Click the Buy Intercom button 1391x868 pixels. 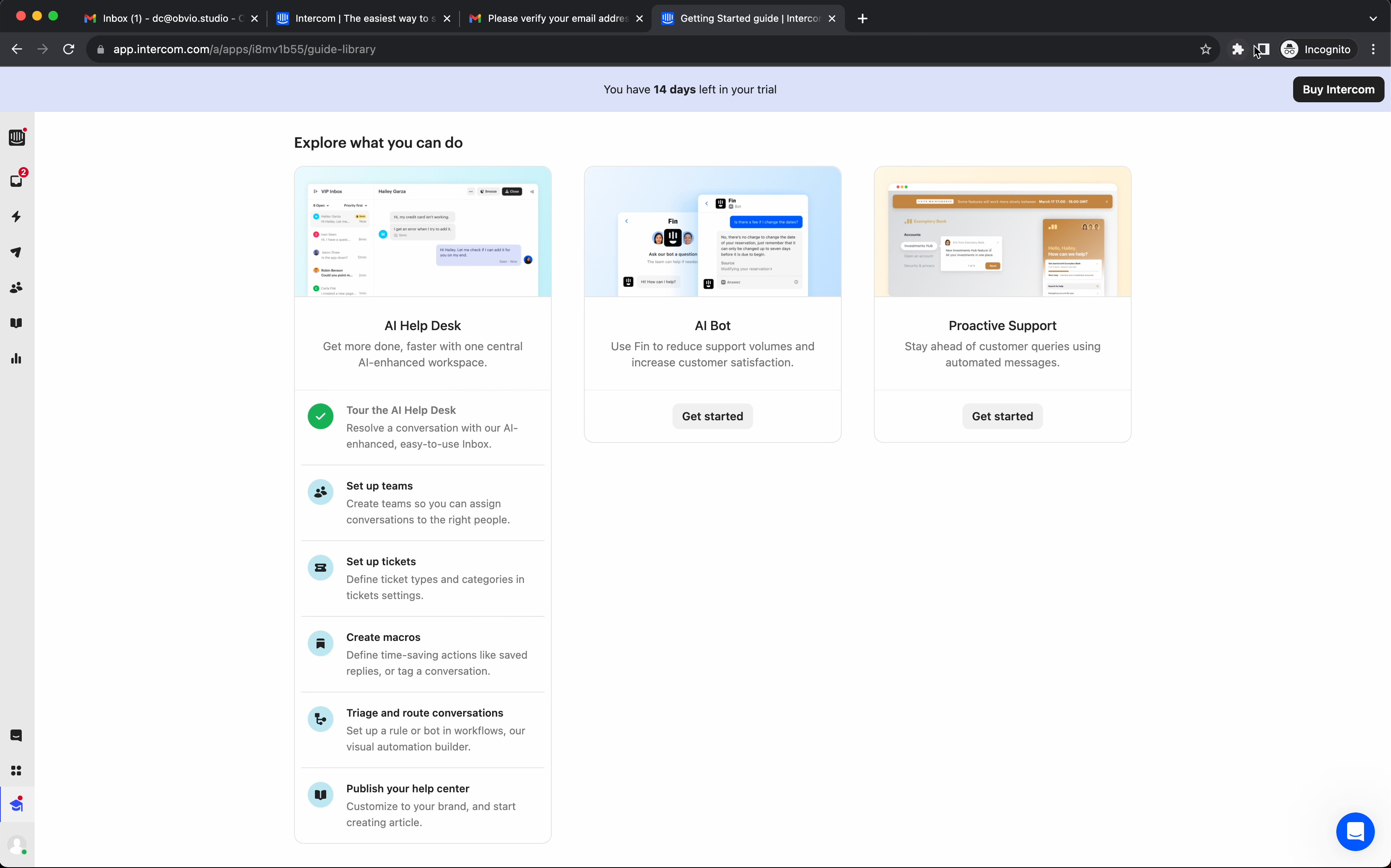tap(1337, 89)
